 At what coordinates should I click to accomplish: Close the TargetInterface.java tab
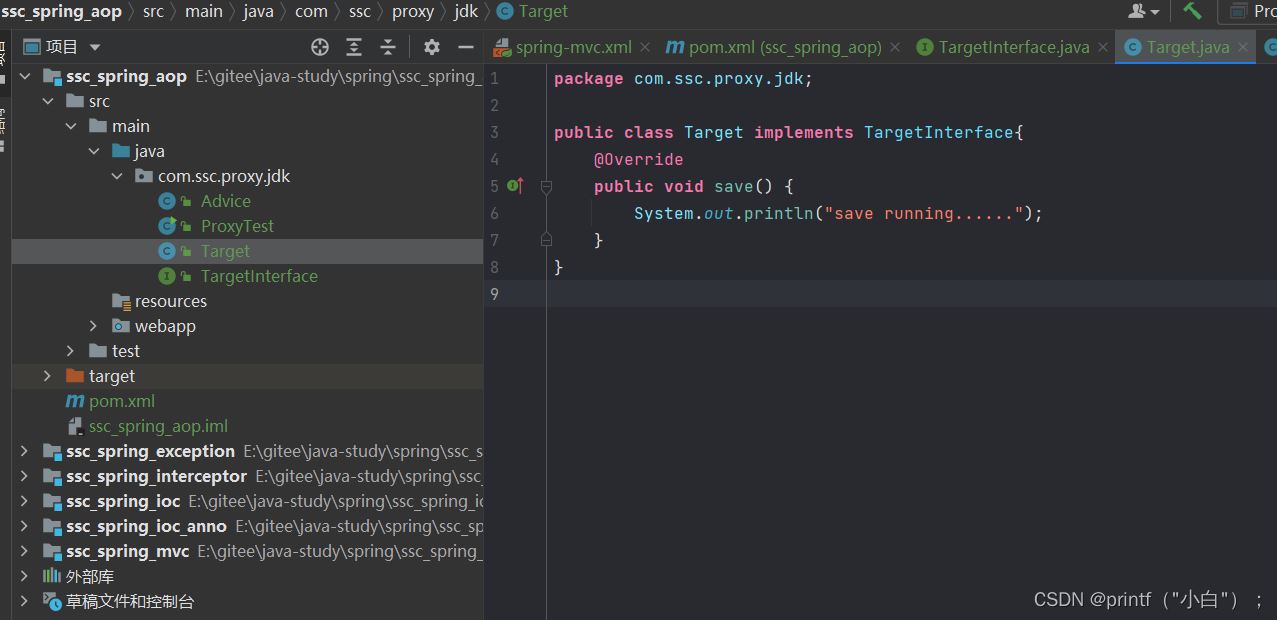tap(1103, 47)
